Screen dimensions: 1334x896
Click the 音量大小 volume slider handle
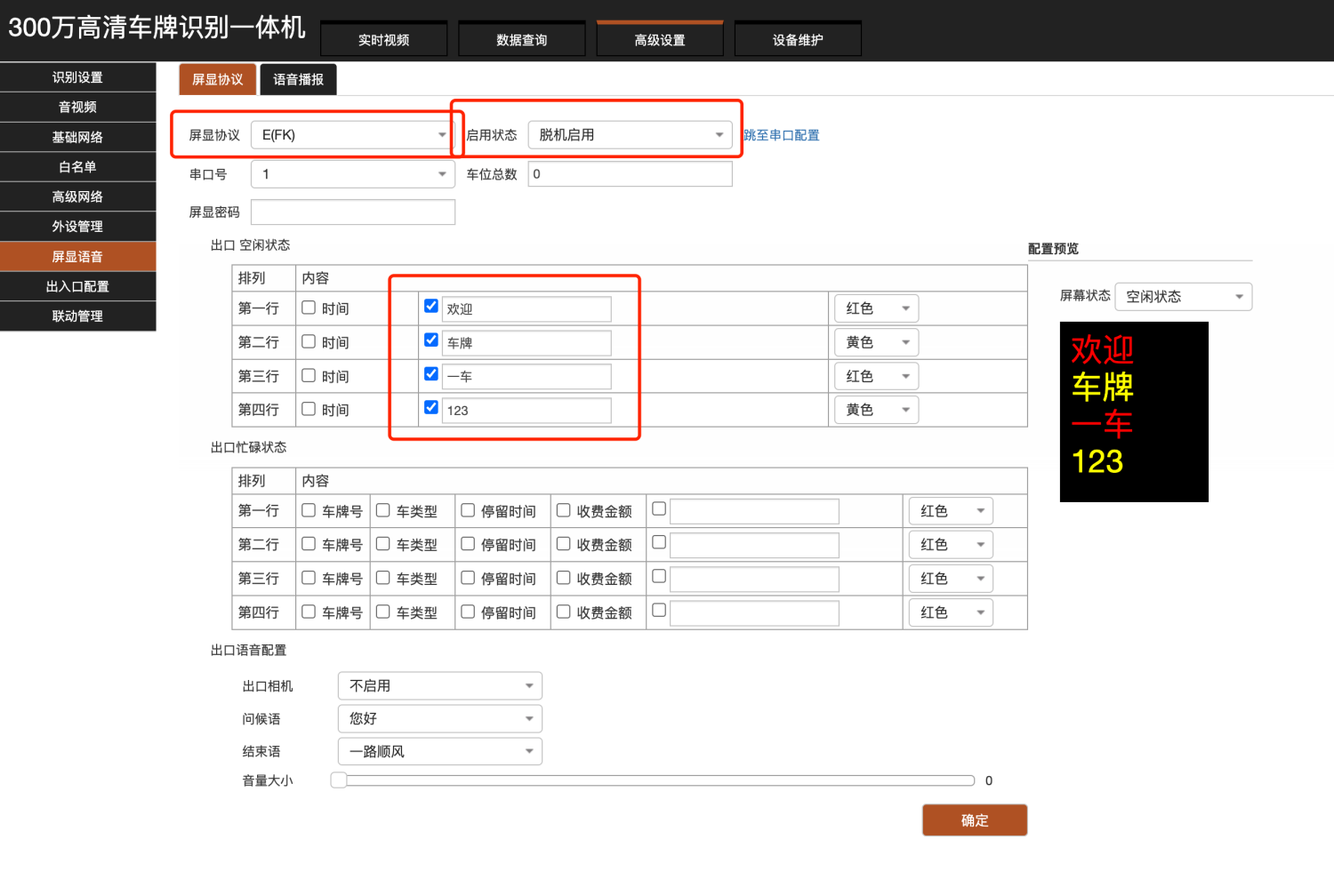click(339, 780)
